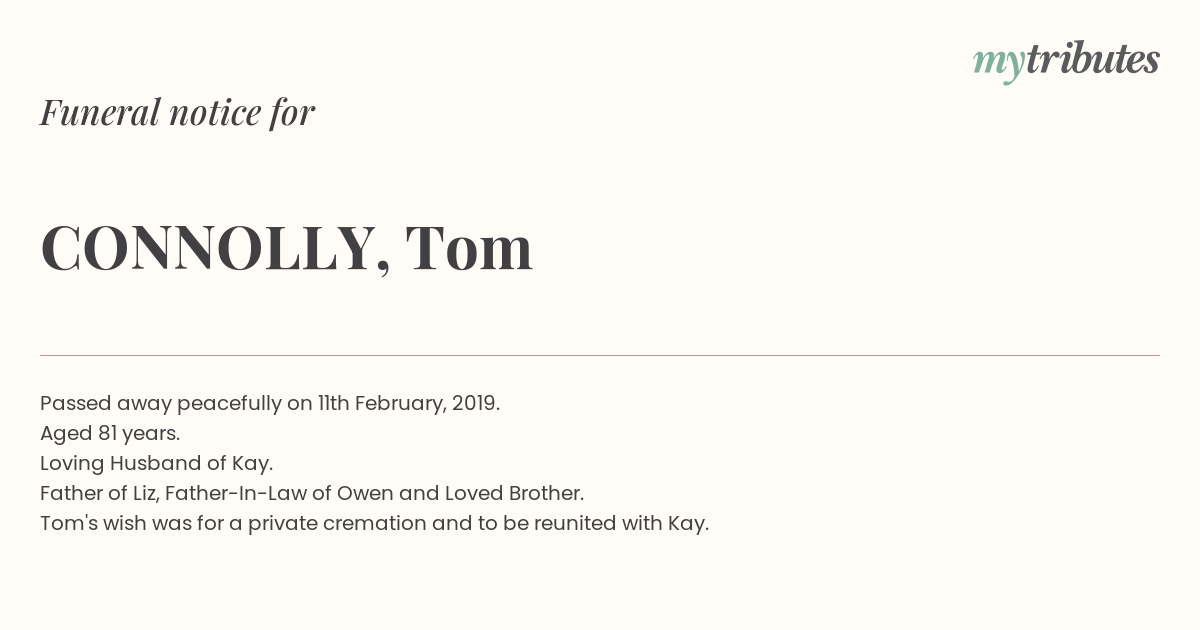Click the "Funeral notice for" heading
This screenshot has width=1200, height=630.
click(177, 112)
